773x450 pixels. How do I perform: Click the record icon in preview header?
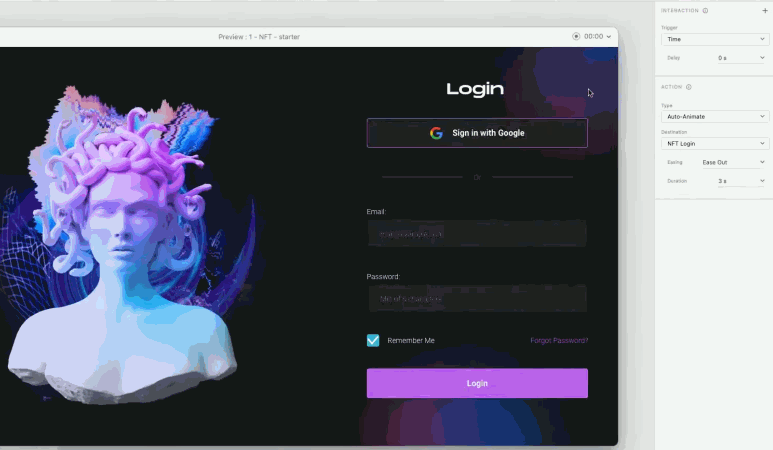pos(576,36)
